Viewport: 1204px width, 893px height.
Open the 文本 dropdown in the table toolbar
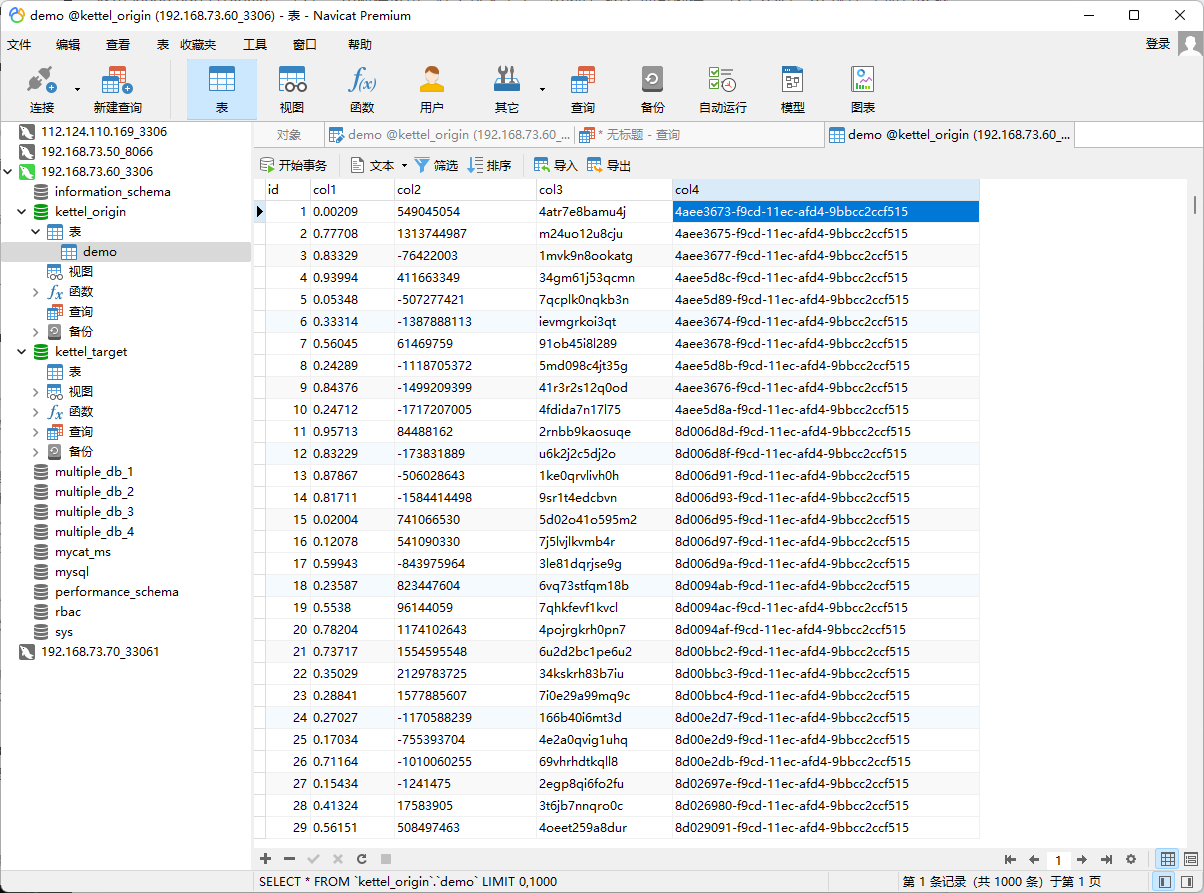point(404,166)
